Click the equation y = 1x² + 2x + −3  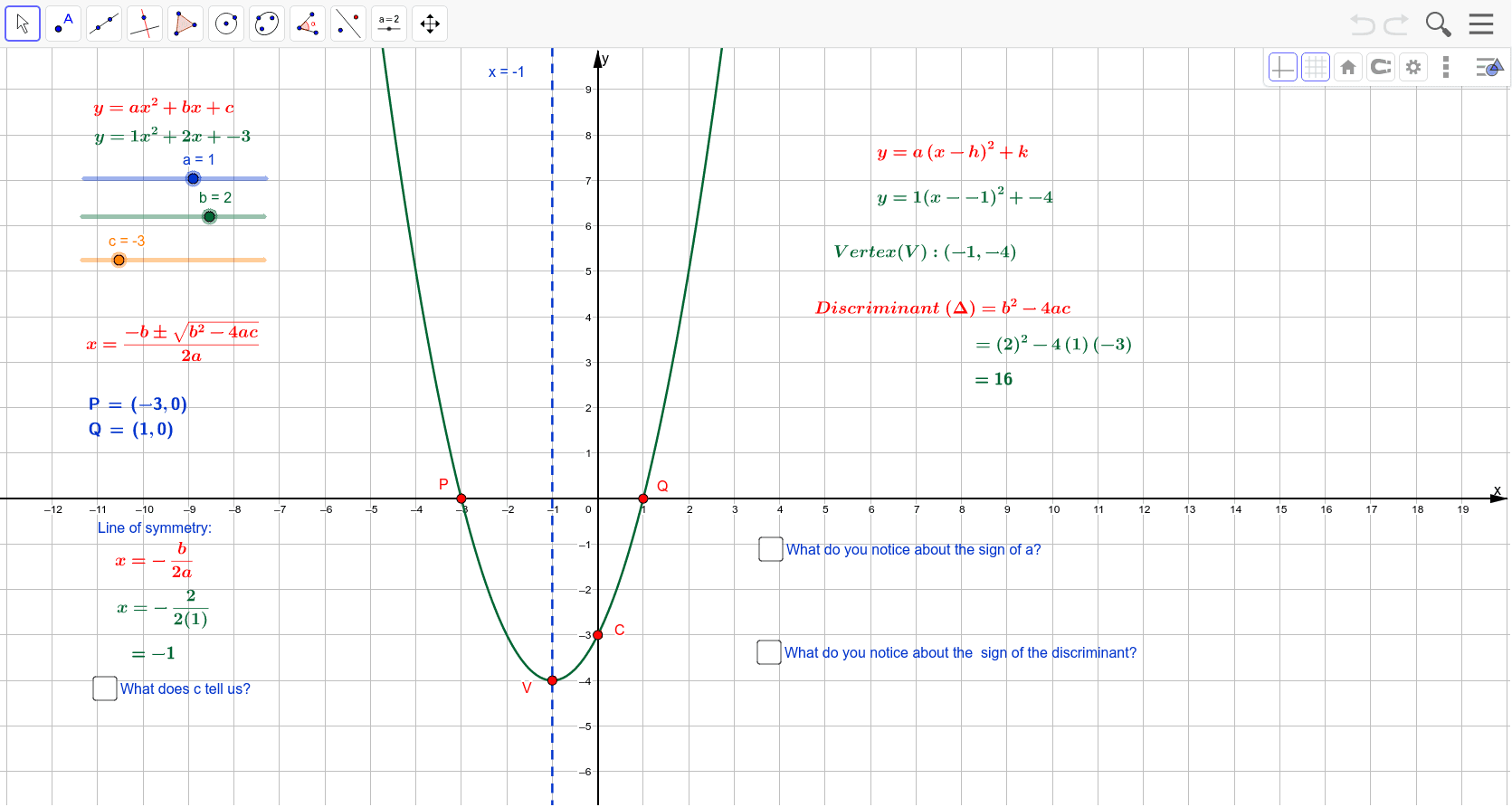173,137
